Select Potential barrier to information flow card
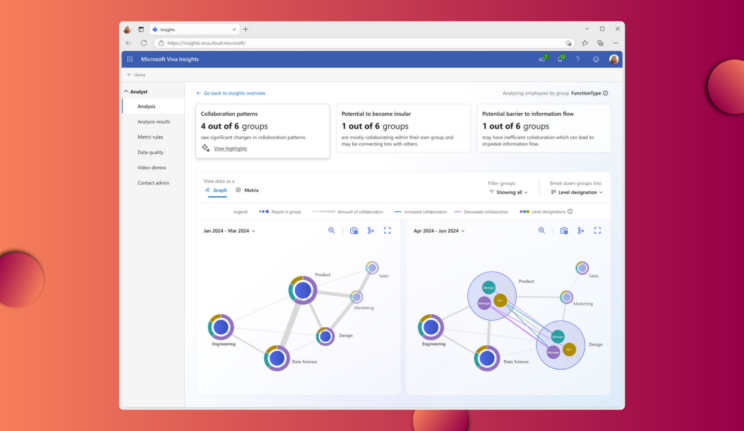744x431 pixels. [x=544, y=128]
